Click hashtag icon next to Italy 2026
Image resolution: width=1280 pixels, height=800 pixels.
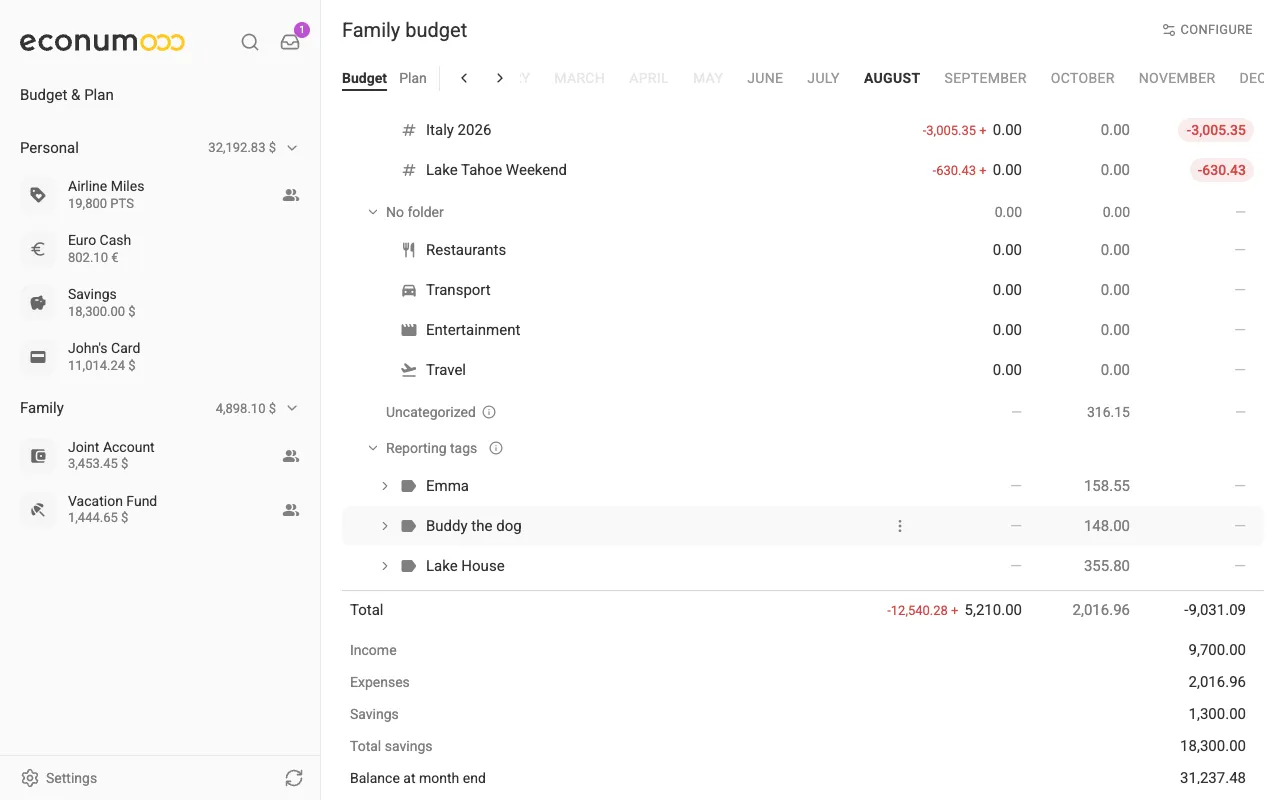[408, 130]
